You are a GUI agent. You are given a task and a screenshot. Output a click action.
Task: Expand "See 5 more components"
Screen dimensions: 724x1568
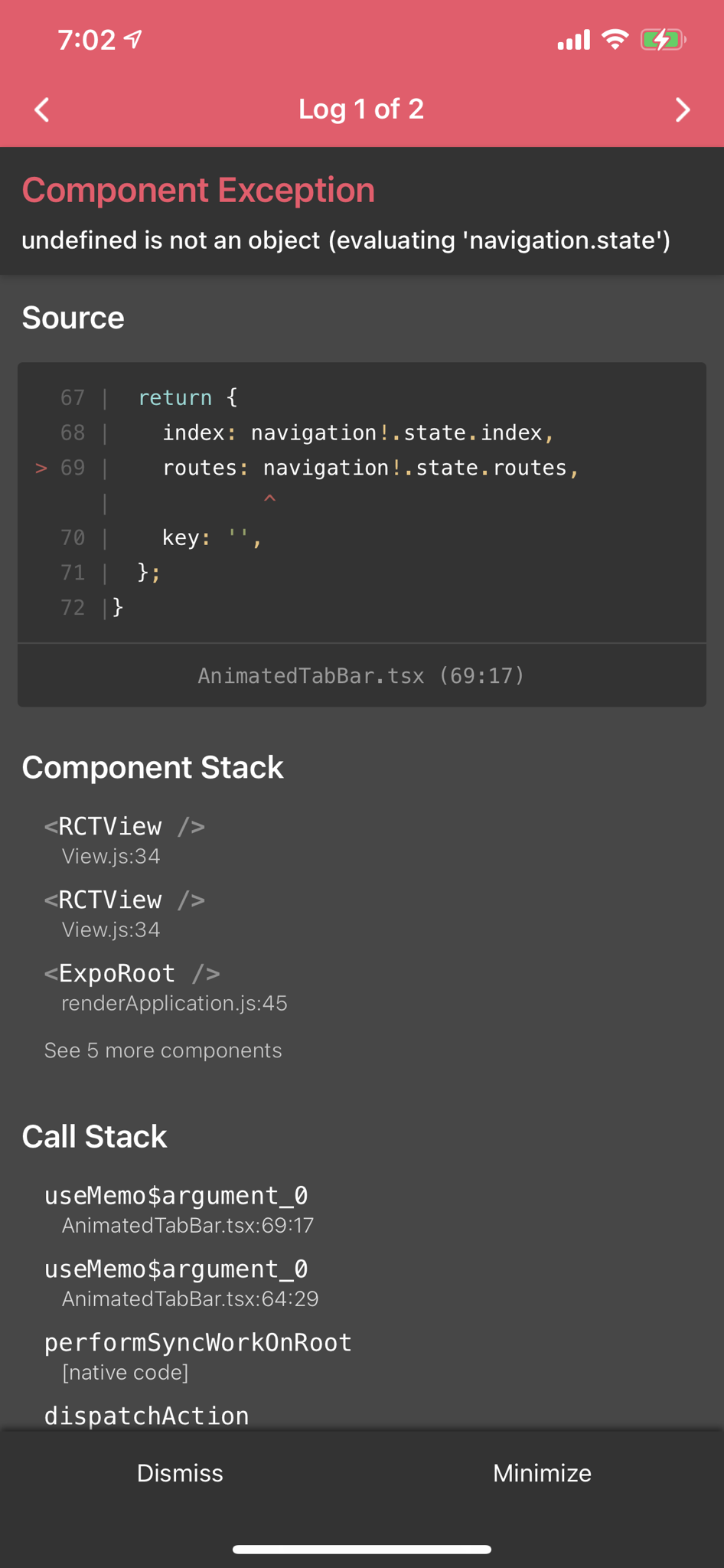tap(163, 1050)
